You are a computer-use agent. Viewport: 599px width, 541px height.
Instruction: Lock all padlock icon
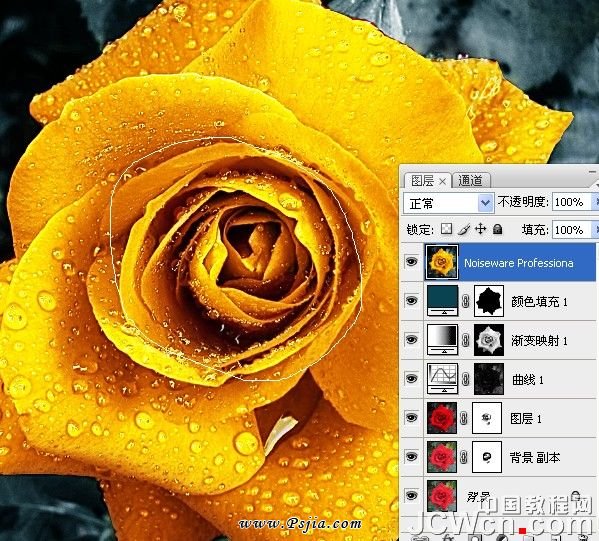pos(497,229)
